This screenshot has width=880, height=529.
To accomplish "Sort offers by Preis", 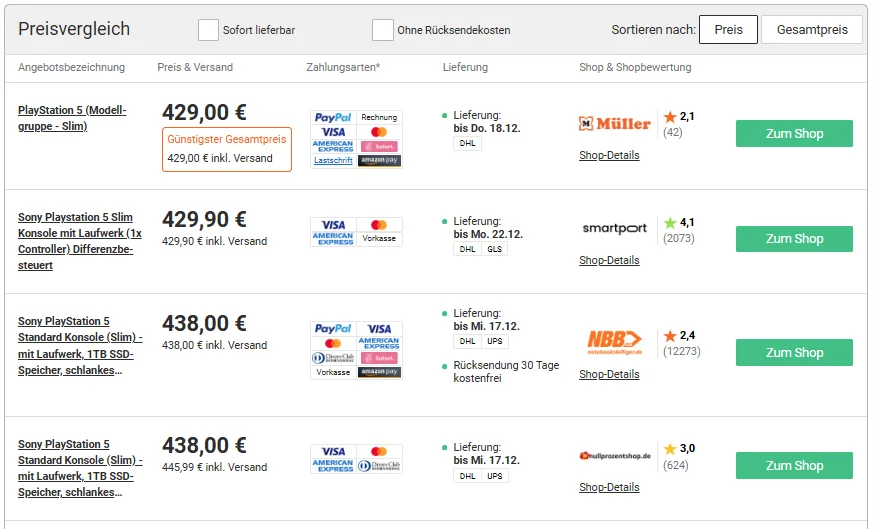I will pyautogui.click(x=728, y=30).
